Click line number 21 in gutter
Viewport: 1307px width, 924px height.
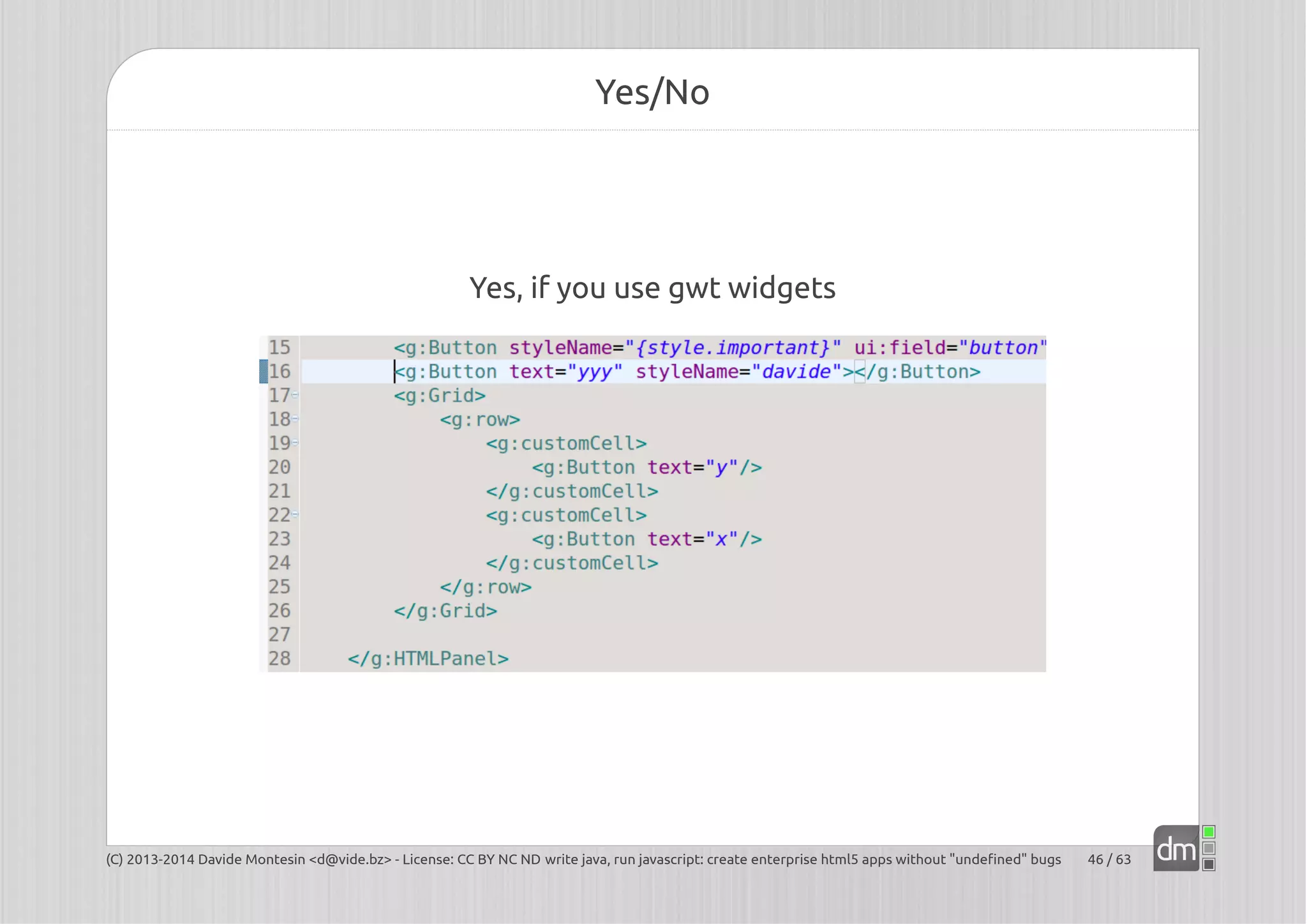pos(280,491)
